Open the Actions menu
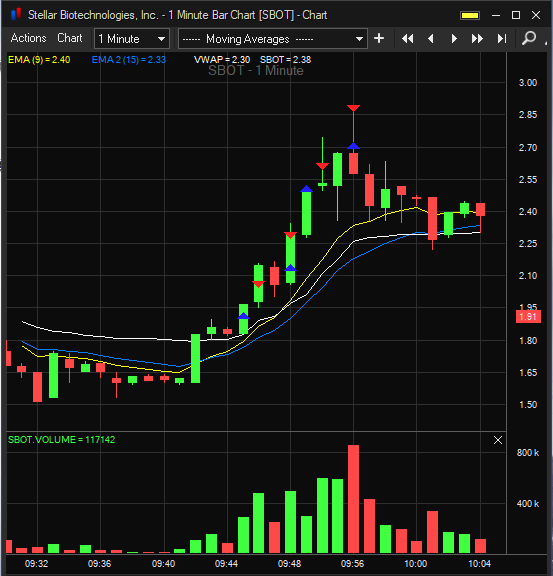The width and height of the screenshot is (553, 576). point(28,38)
